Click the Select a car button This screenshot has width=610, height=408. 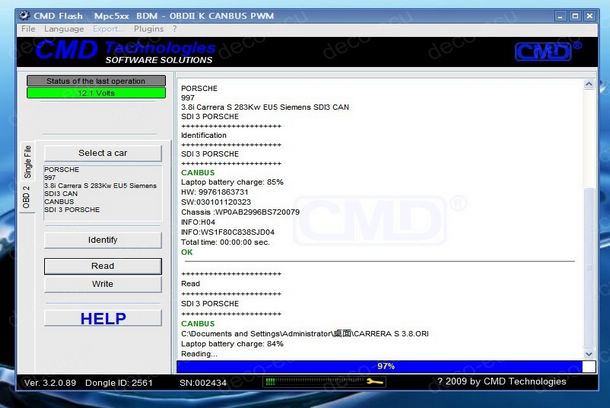tap(103, 153)
